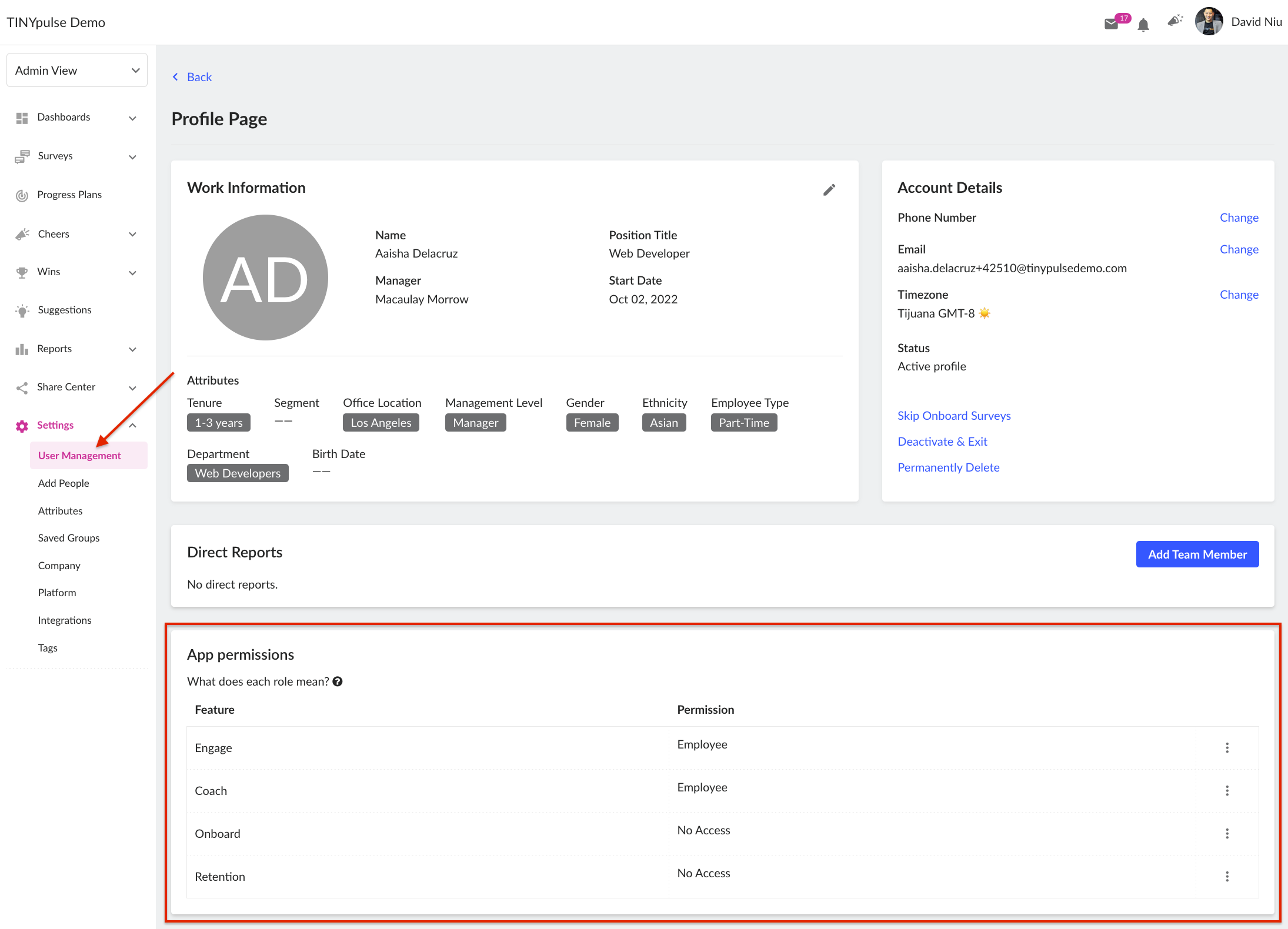This screenshot has width=1288, height=929.
Task: Click the AD profile avatar
Action: point(265,278)
